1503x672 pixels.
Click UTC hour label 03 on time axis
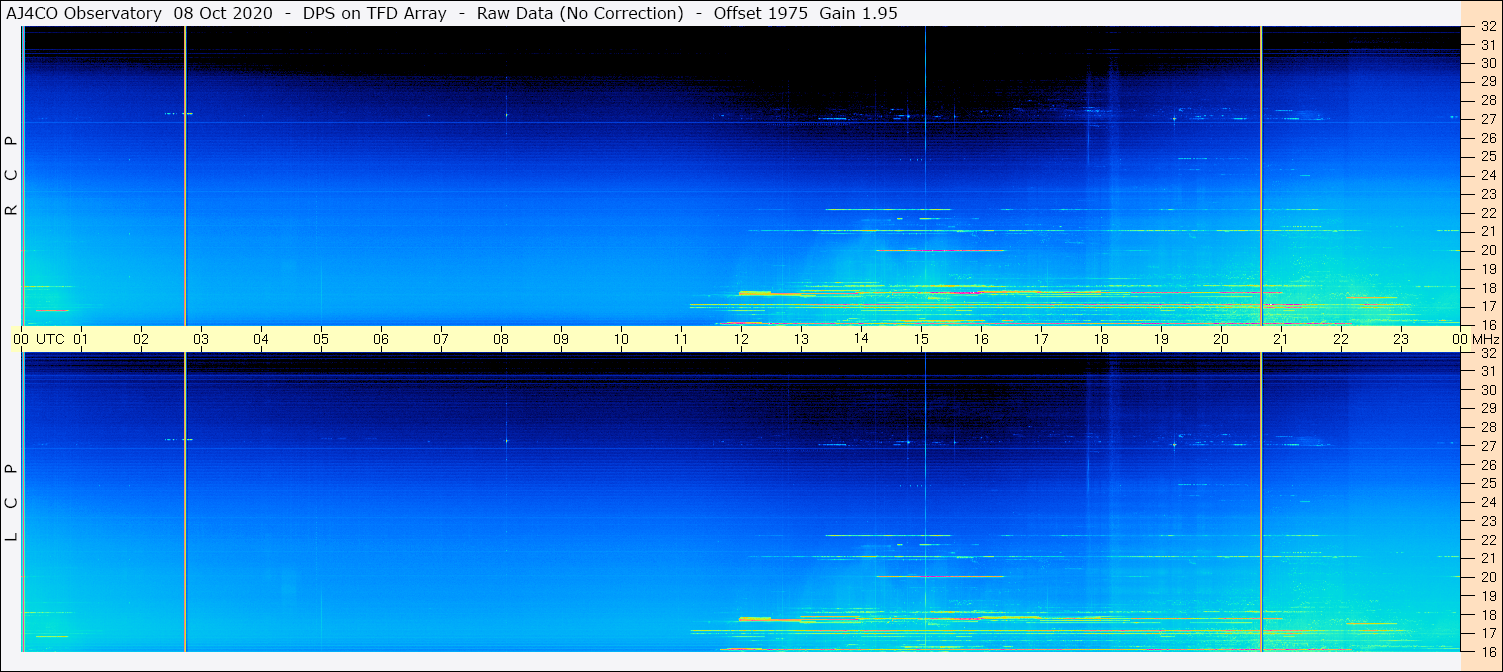[201, 339]
